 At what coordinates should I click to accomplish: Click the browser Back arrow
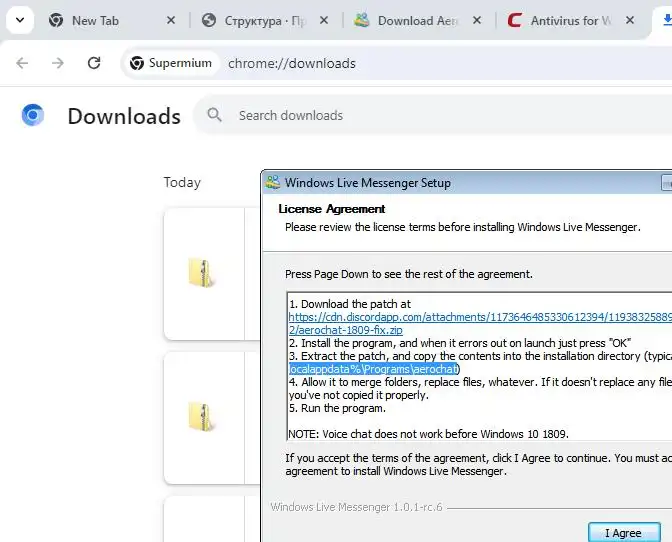click(22, 63)
